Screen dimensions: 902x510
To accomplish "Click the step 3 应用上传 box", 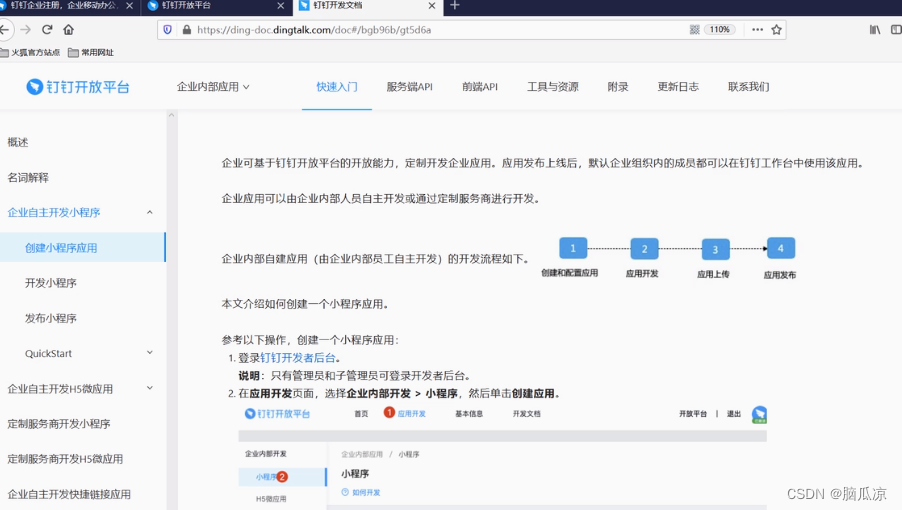I will click(715, 250).
